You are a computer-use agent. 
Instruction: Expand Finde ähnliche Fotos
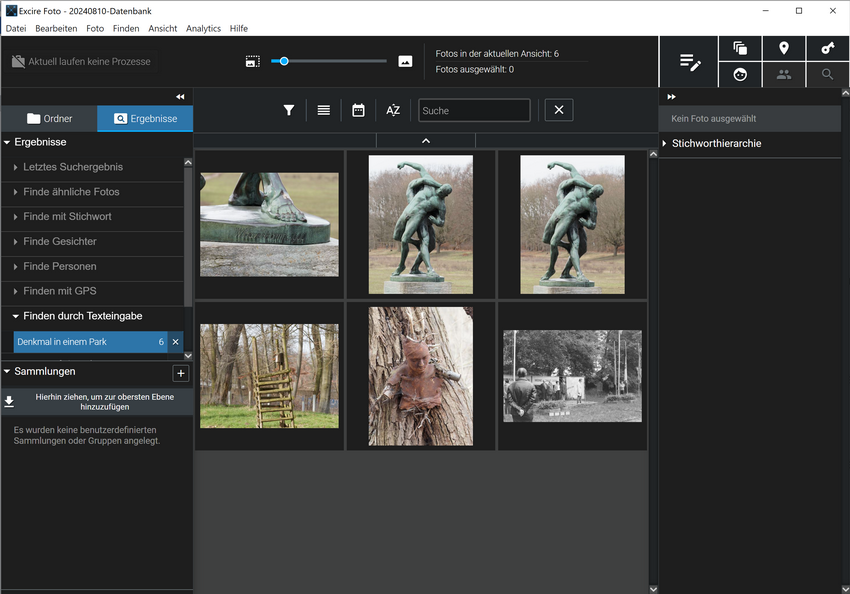click(71, 192)
